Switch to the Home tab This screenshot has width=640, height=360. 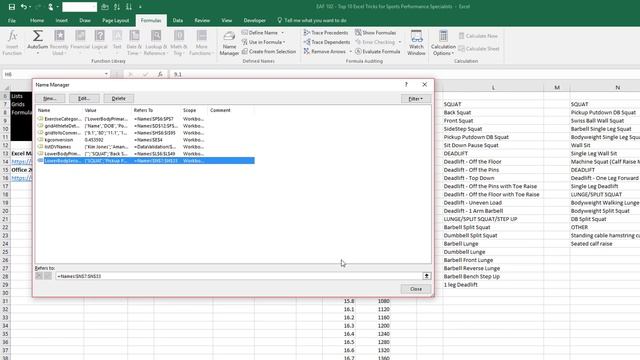coord(37,20)
